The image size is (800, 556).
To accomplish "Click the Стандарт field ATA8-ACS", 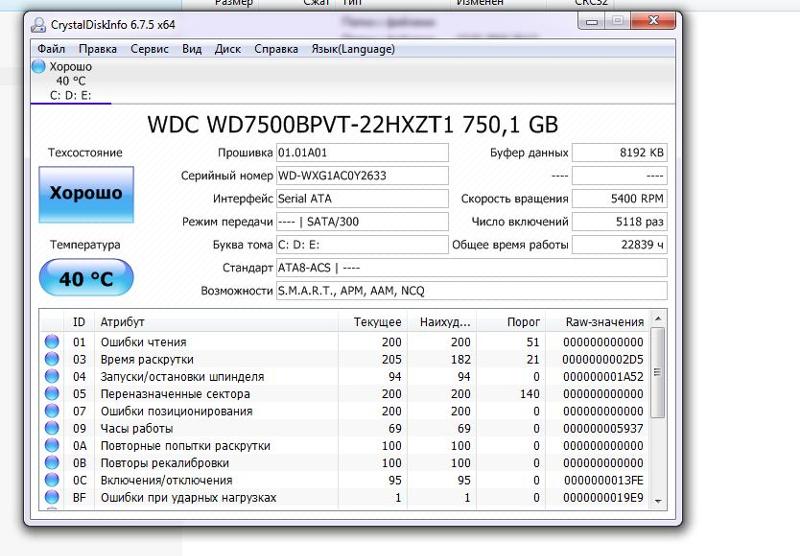I will pyautogui.click(x=471, y=267).
